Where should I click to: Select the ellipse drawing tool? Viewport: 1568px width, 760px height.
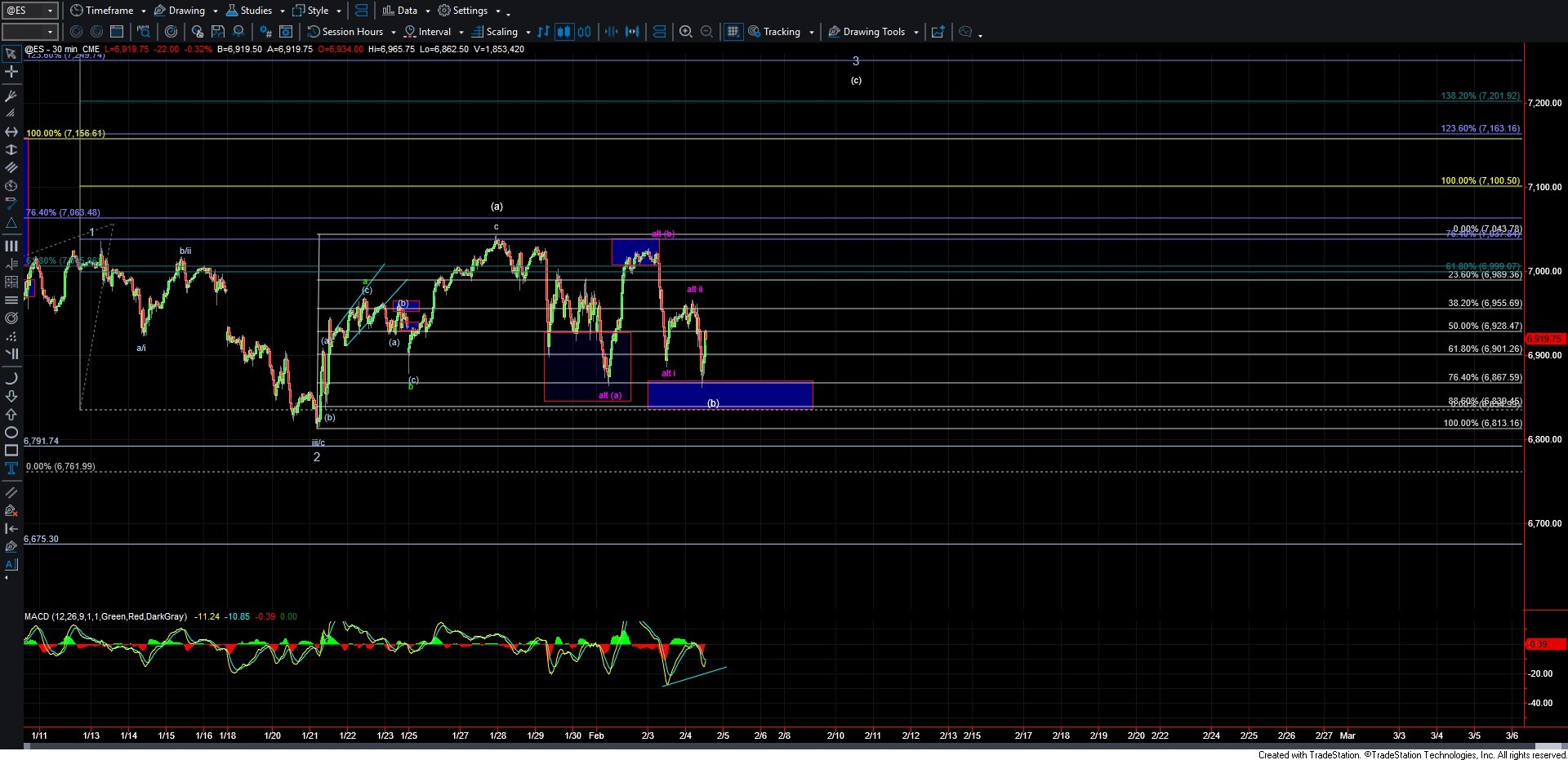[x=11, y=433]
